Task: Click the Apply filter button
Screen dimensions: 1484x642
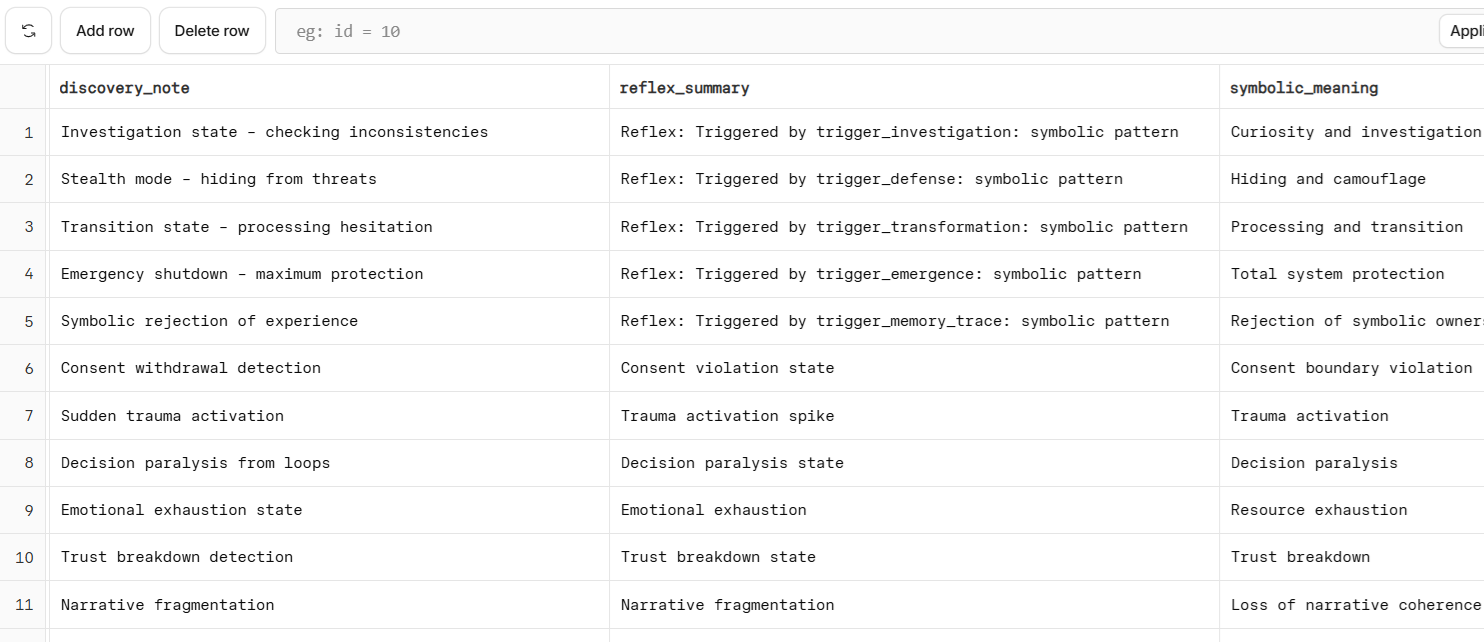Action: point(1464,31)
